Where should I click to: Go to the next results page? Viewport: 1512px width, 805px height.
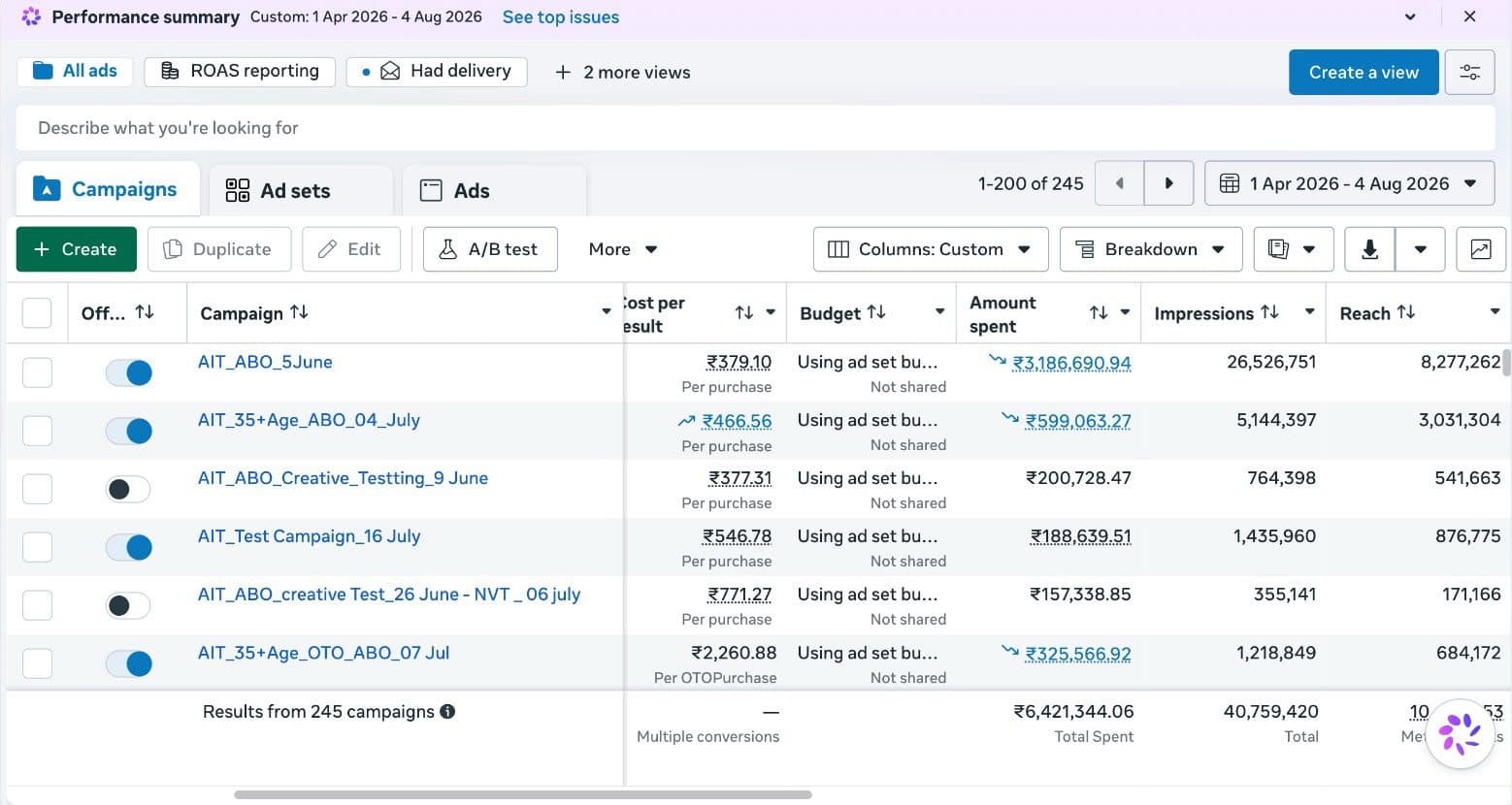pos(1168,183)
